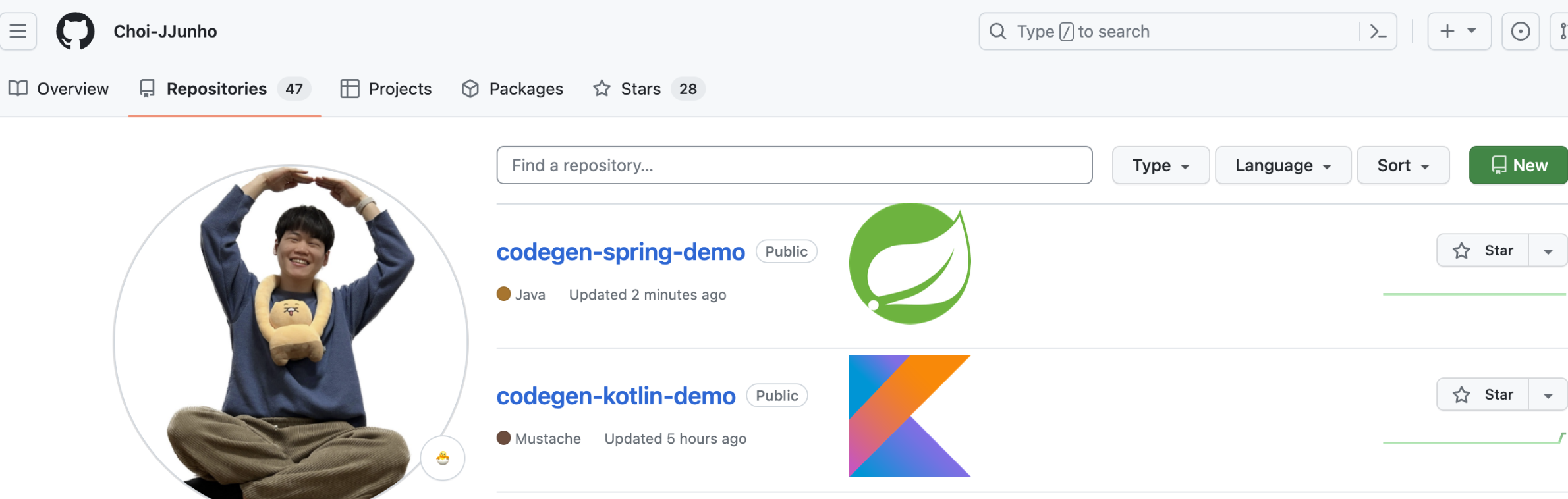Expand star list options for codegen-spring-demo
The image size is (1568, 499).
pyautogui.click(x=1548, y=251)
